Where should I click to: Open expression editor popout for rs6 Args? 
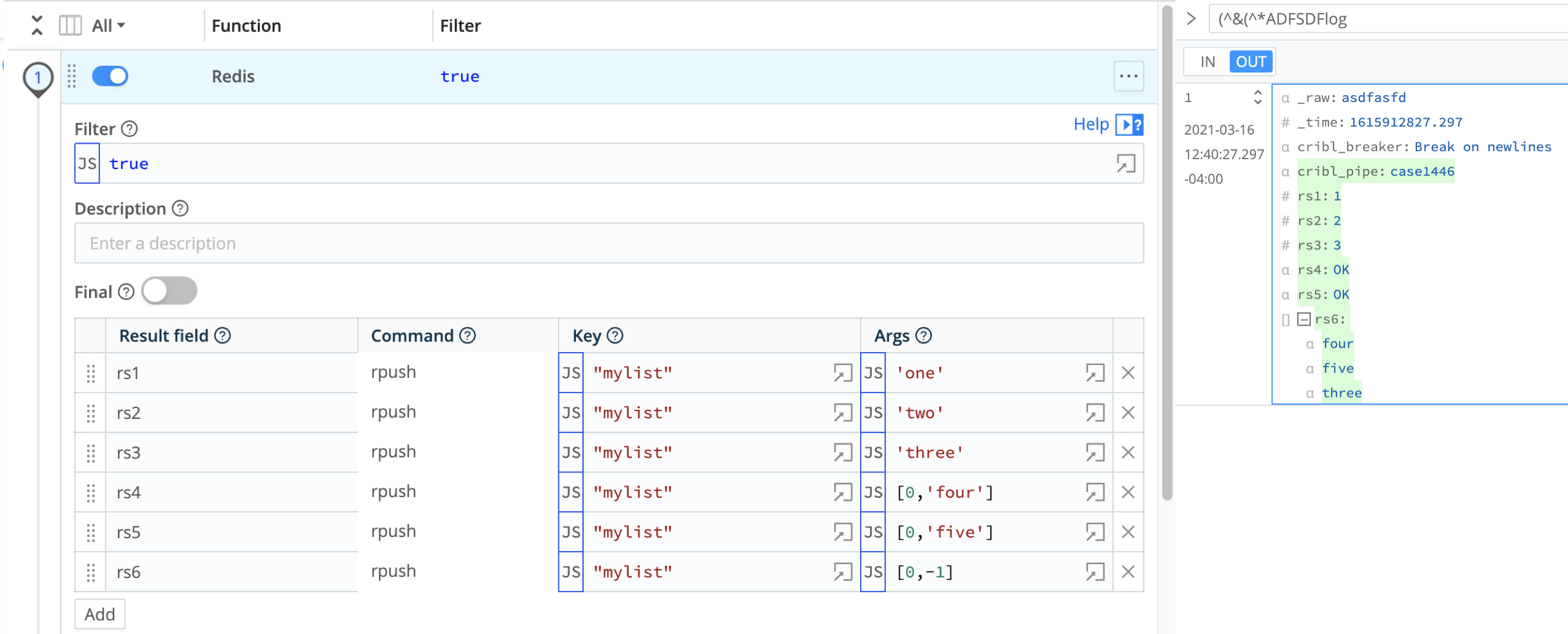click(1095, 571)
